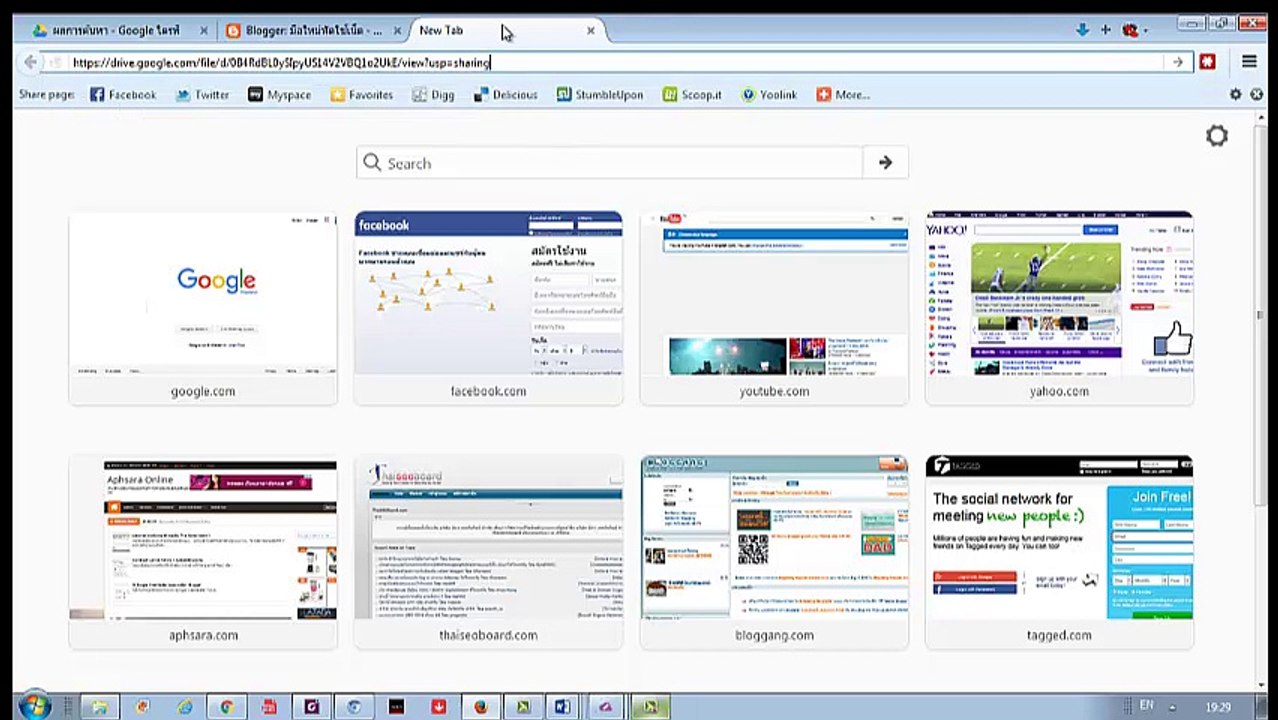
Task: Open the browser hamburger menu
Action: click(x=1249, y=62)
